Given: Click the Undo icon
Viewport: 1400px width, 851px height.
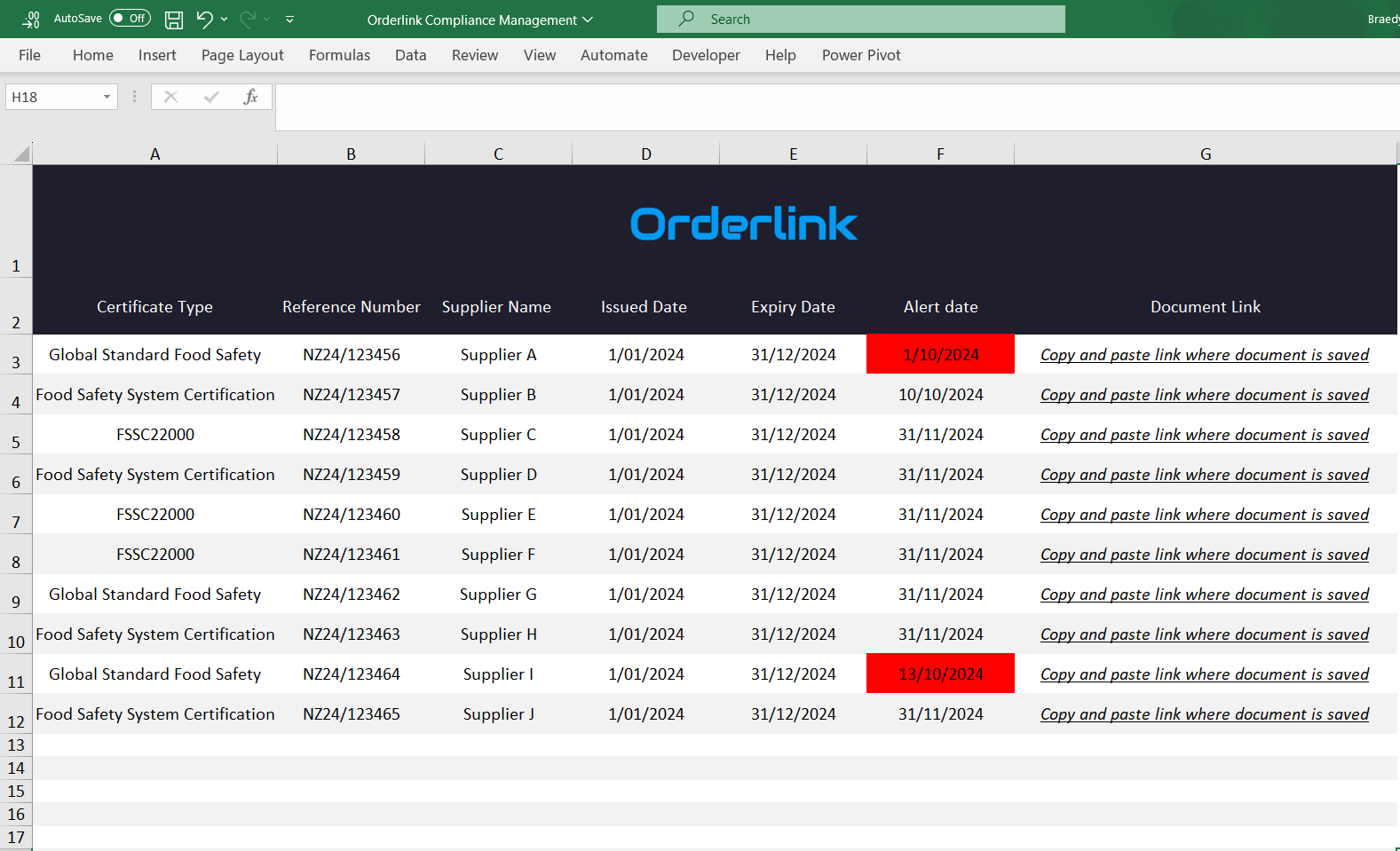Looking at the screenshot, I should point(204,19).
